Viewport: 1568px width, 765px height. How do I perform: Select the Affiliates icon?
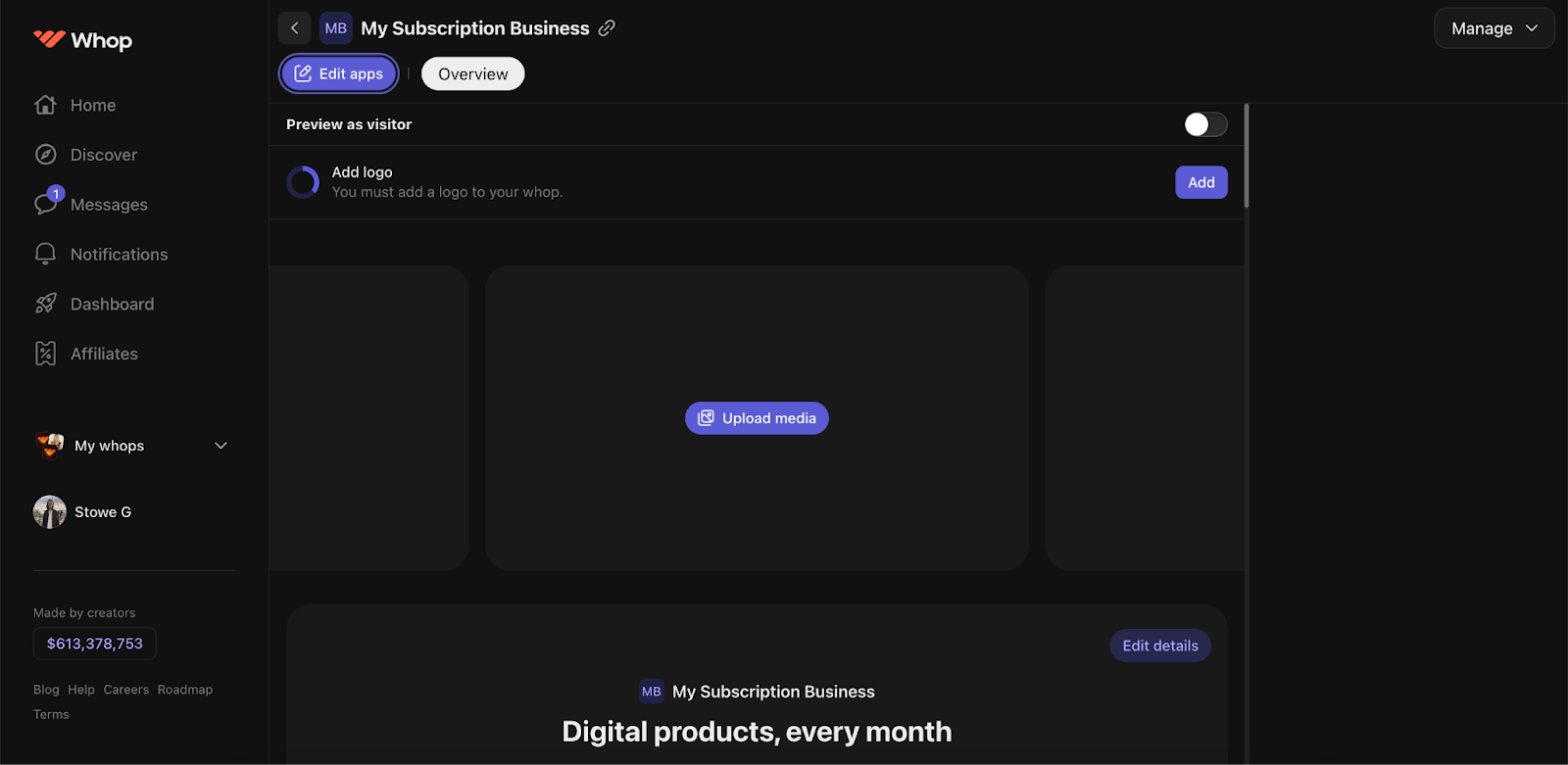click(x=45, y=353)
